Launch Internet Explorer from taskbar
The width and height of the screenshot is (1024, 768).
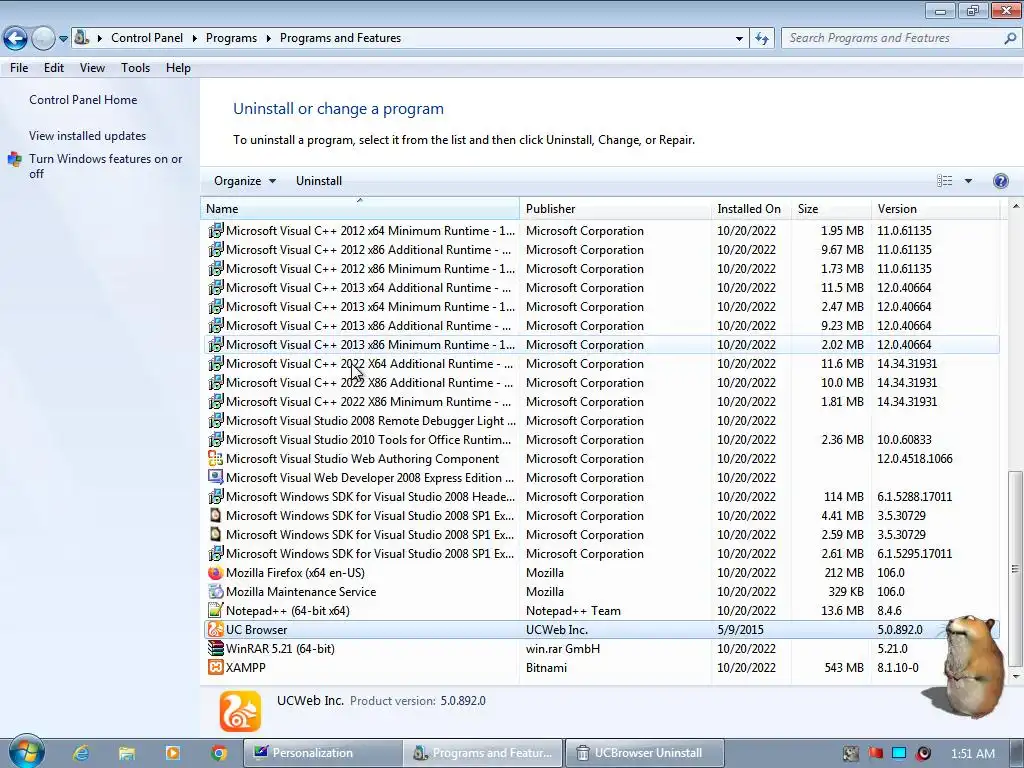tap(81, 753)
